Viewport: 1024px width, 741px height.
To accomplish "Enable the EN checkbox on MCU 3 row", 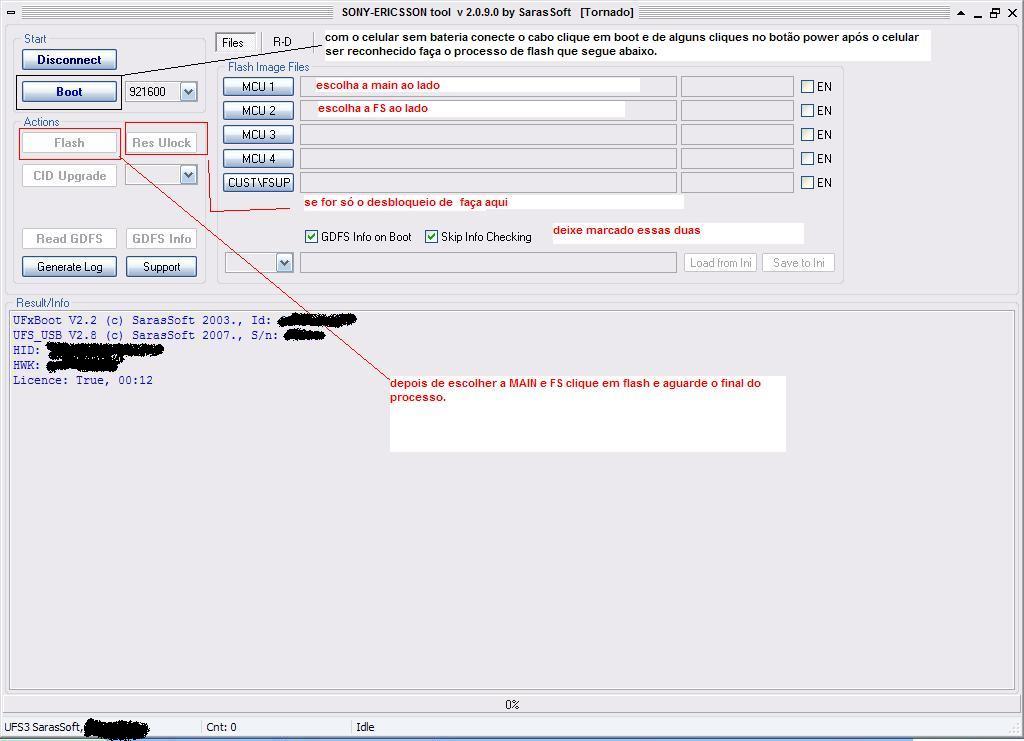I will pos(808,134).
